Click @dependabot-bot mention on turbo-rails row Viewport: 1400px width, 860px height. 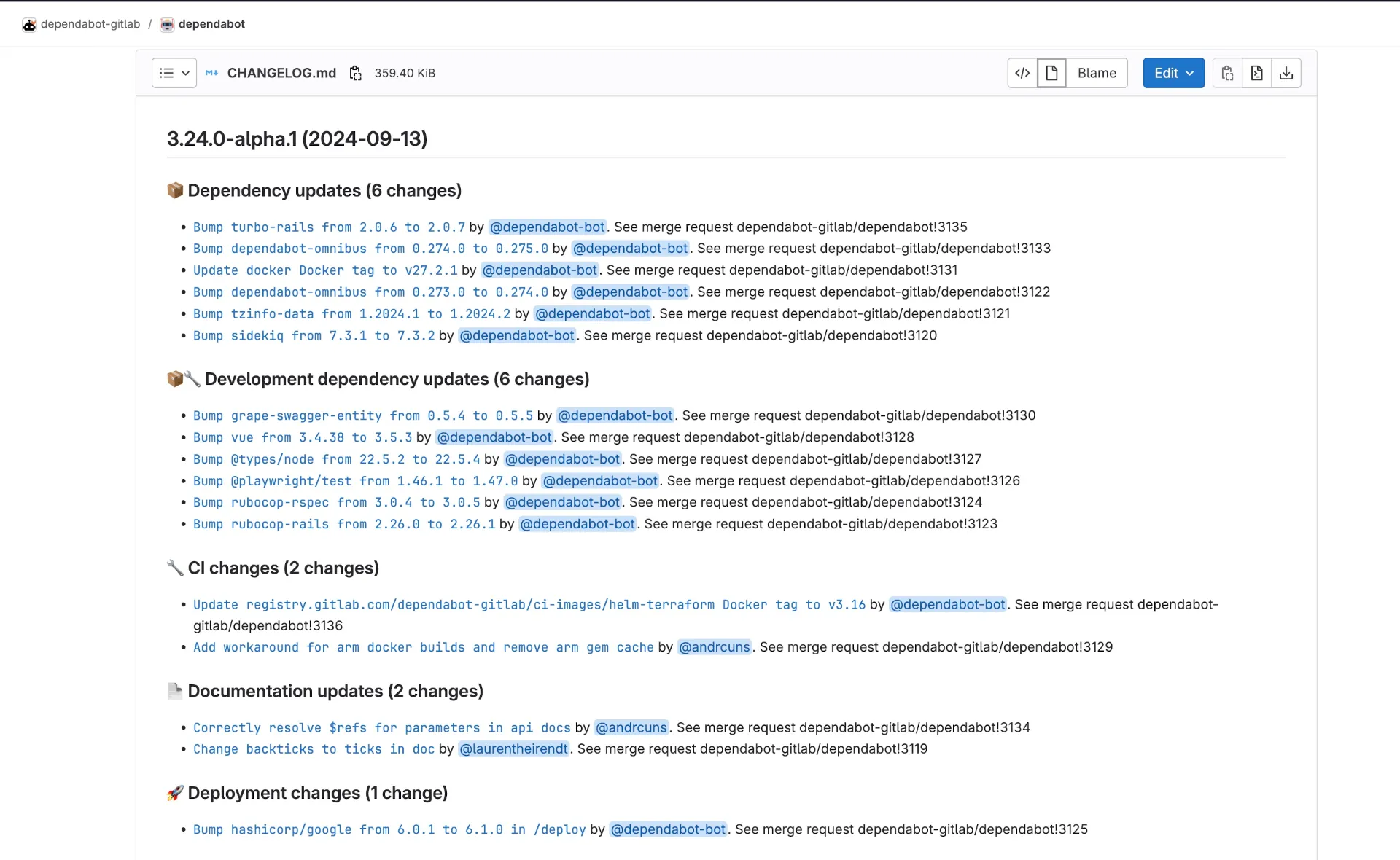(548, 227)
